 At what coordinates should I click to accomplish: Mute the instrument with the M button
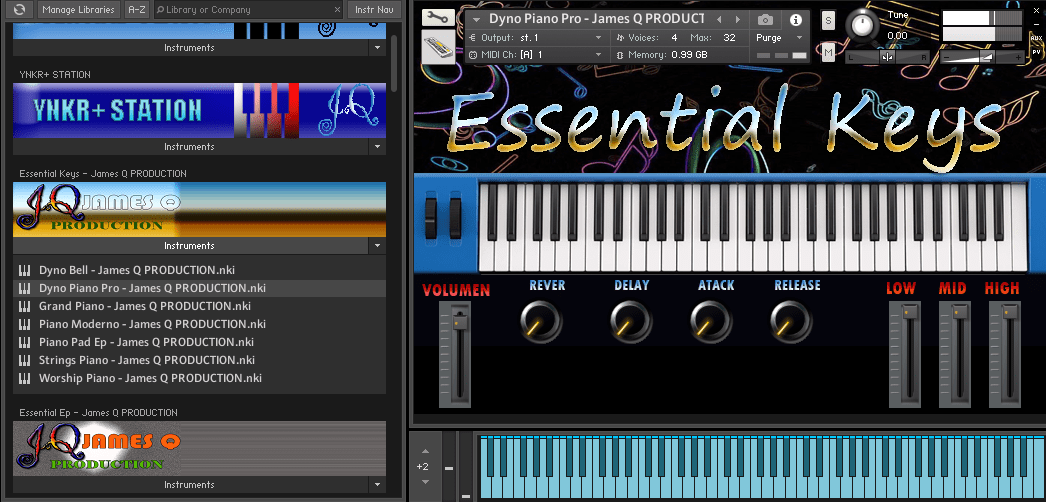point(829,52)
